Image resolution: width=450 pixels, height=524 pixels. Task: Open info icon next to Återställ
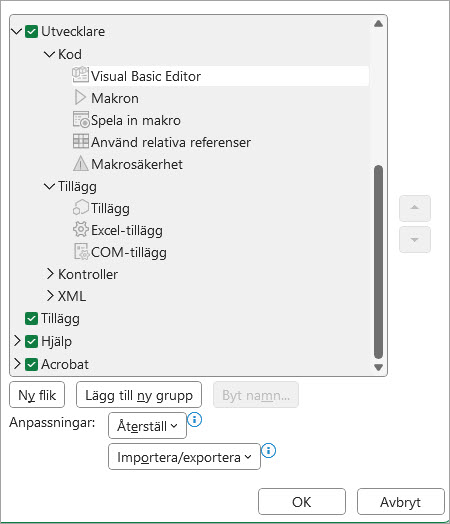[x=194, y=419]
